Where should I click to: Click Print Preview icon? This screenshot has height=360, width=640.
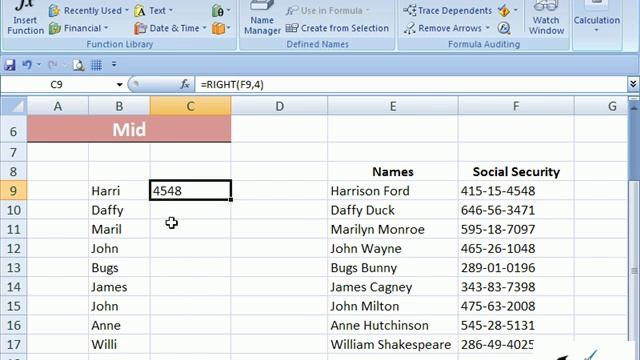point(78,64)
